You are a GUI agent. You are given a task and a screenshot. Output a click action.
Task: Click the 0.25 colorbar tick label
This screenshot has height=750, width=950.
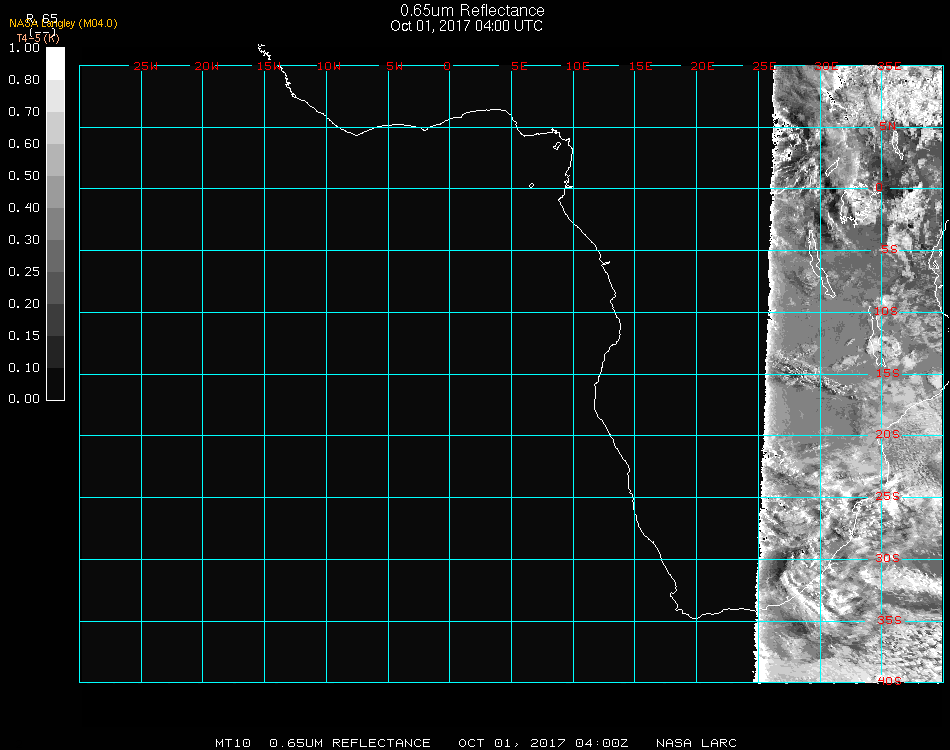pos(23,272)
